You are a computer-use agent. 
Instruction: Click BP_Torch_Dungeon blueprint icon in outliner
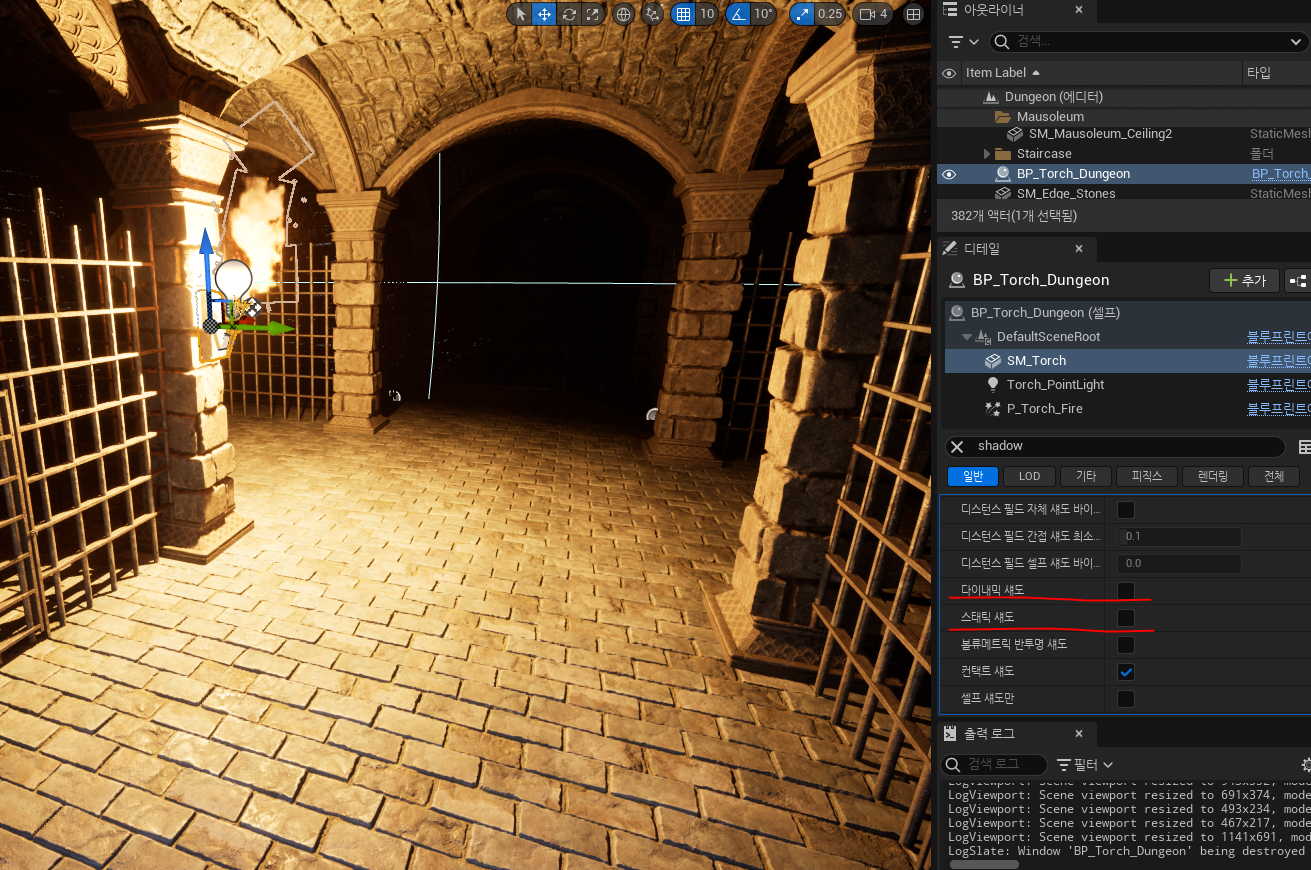[x=1003, y=174]
